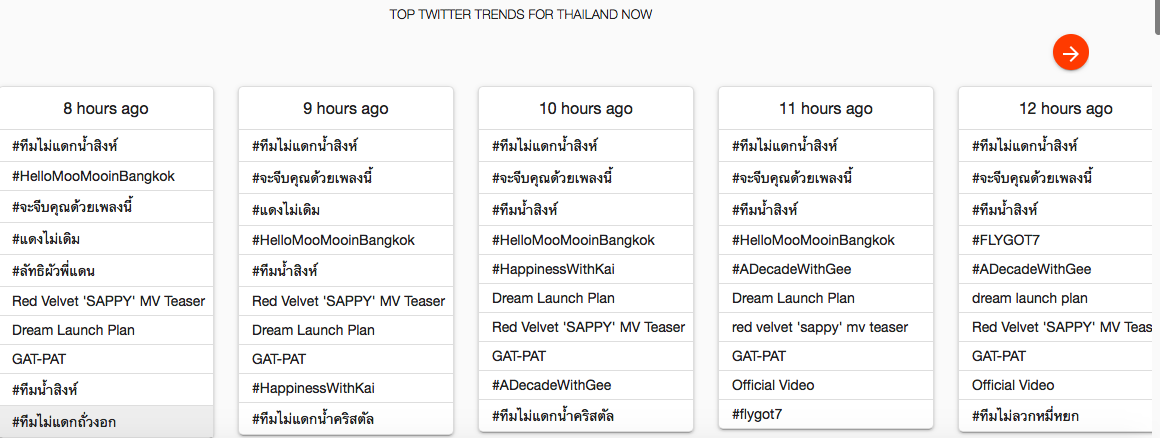The width and height of the screenshot is (1160, 438).
Task: Click Official Video in the 11 hours ago list
Action: coord(773,385)
